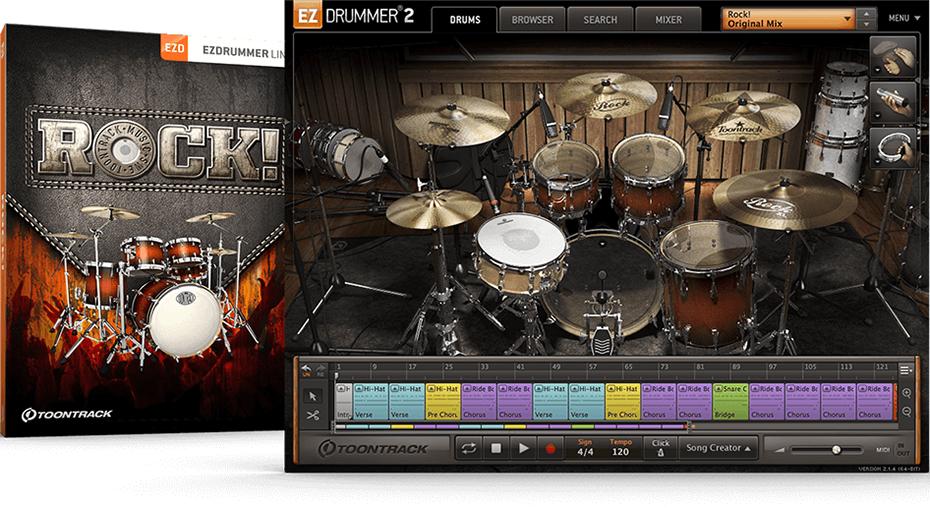Click the Toontrack logo in the transport bar
The image size is (930, 508).
[373, 449]
